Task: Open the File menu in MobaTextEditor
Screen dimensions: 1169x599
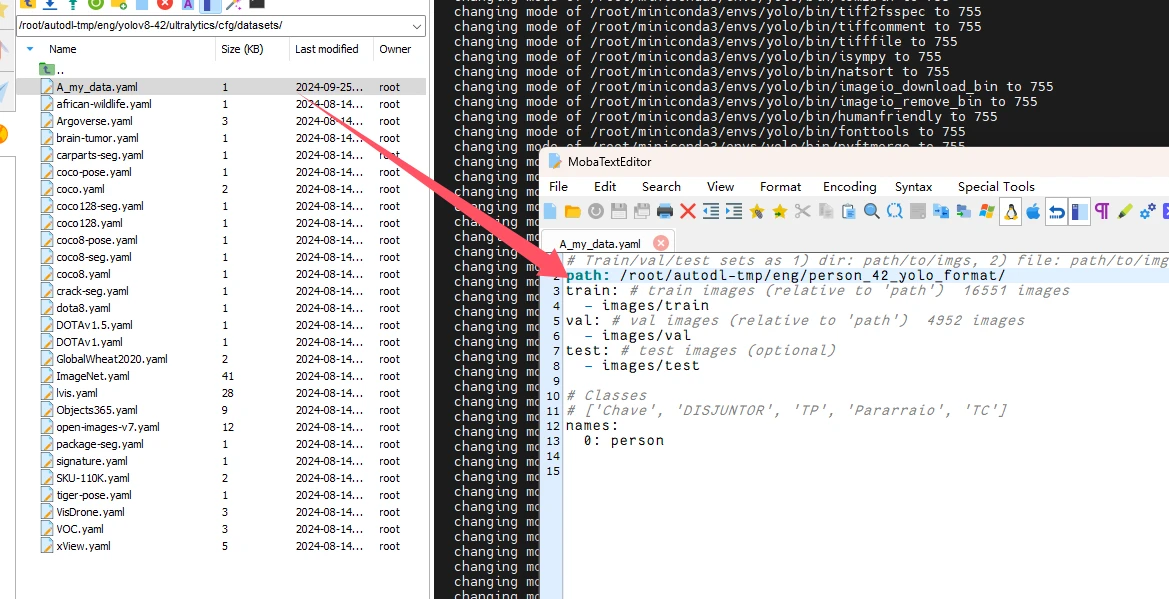Action: [558, 186]
